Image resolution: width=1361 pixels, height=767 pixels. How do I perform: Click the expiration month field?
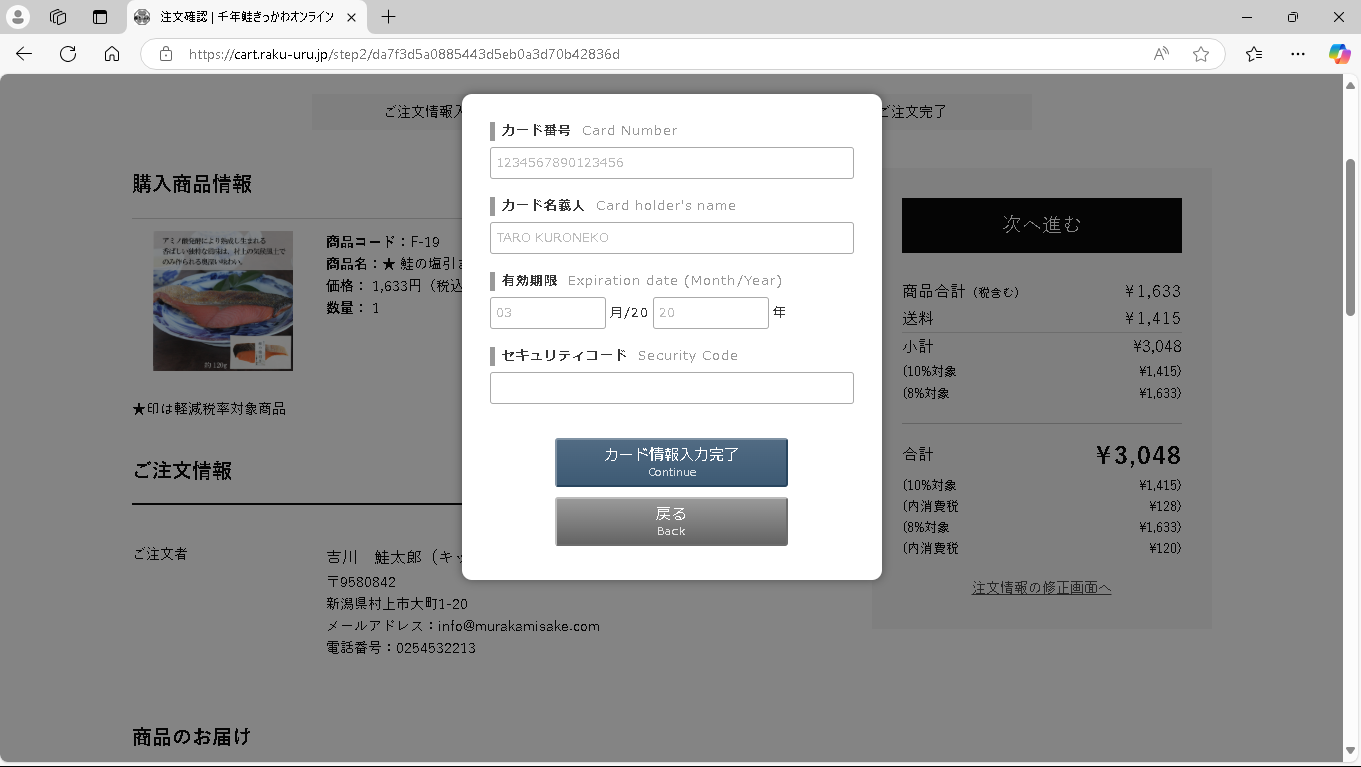point(547,313)
